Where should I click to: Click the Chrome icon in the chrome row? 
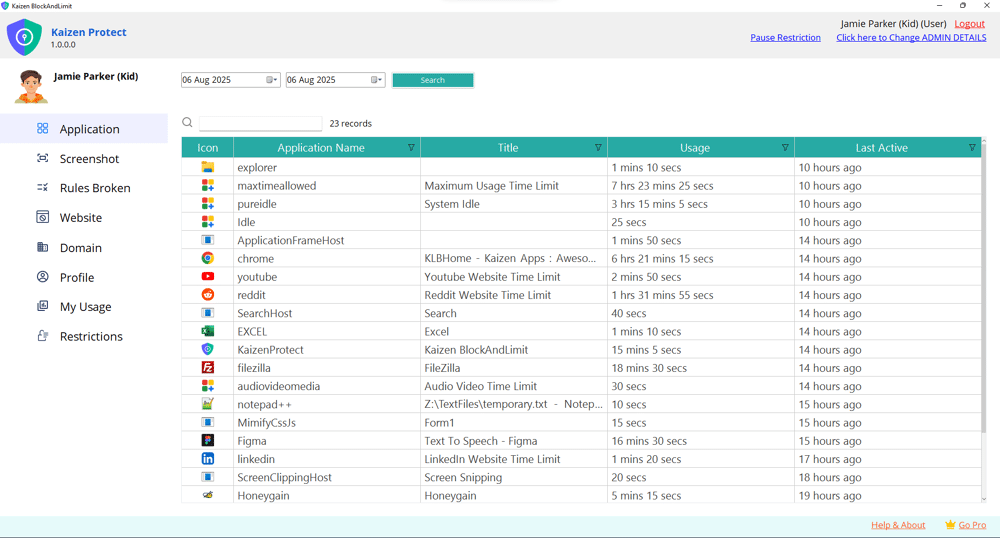click(207, 258)
